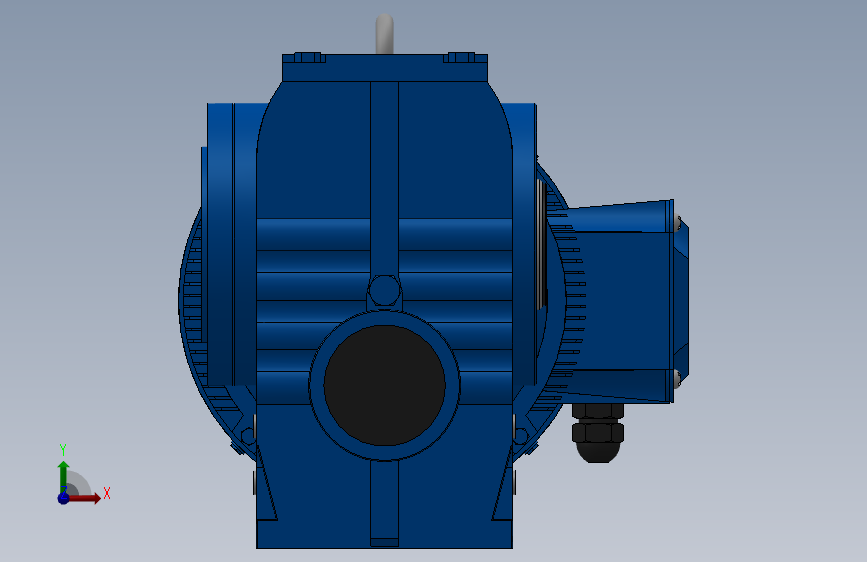Click the green Y axis arrow of triad

[x=64, y=477]
